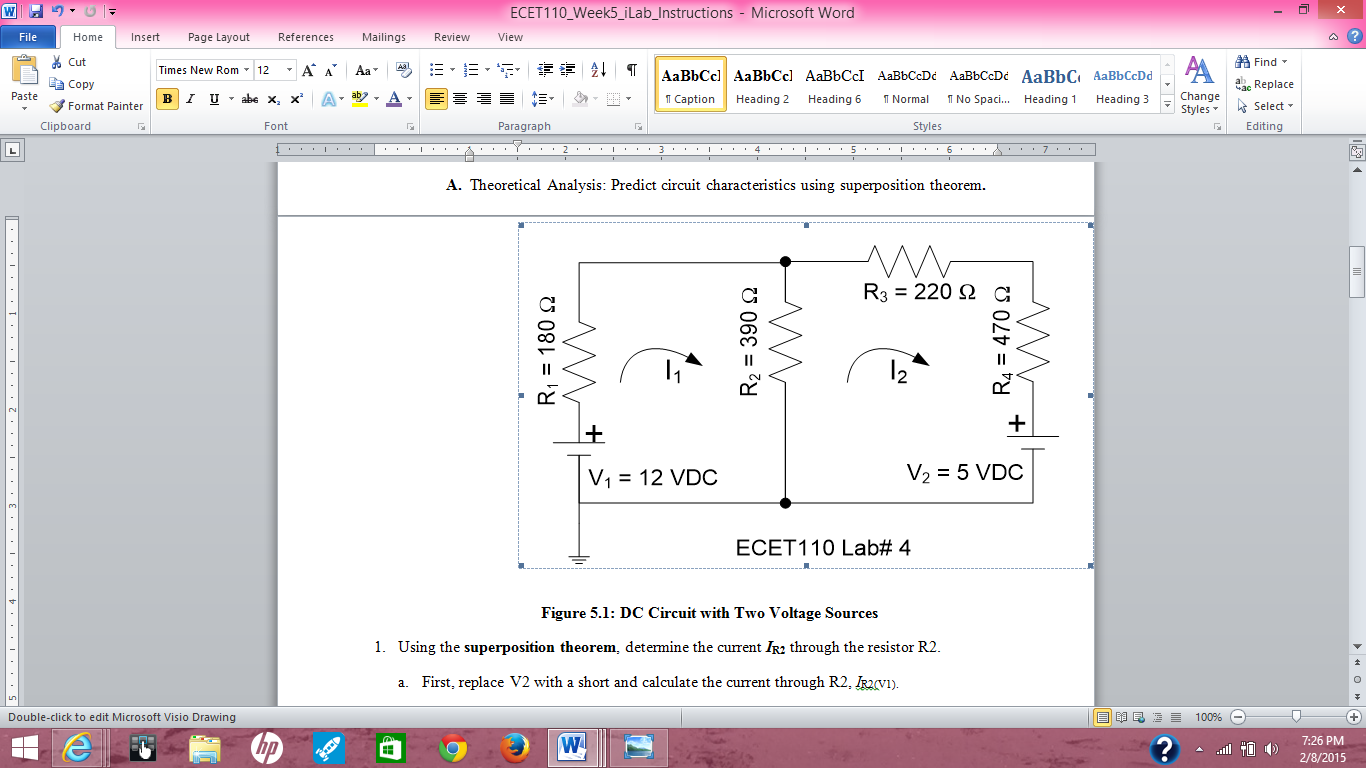Open the font size dropdown

[288, 71]
